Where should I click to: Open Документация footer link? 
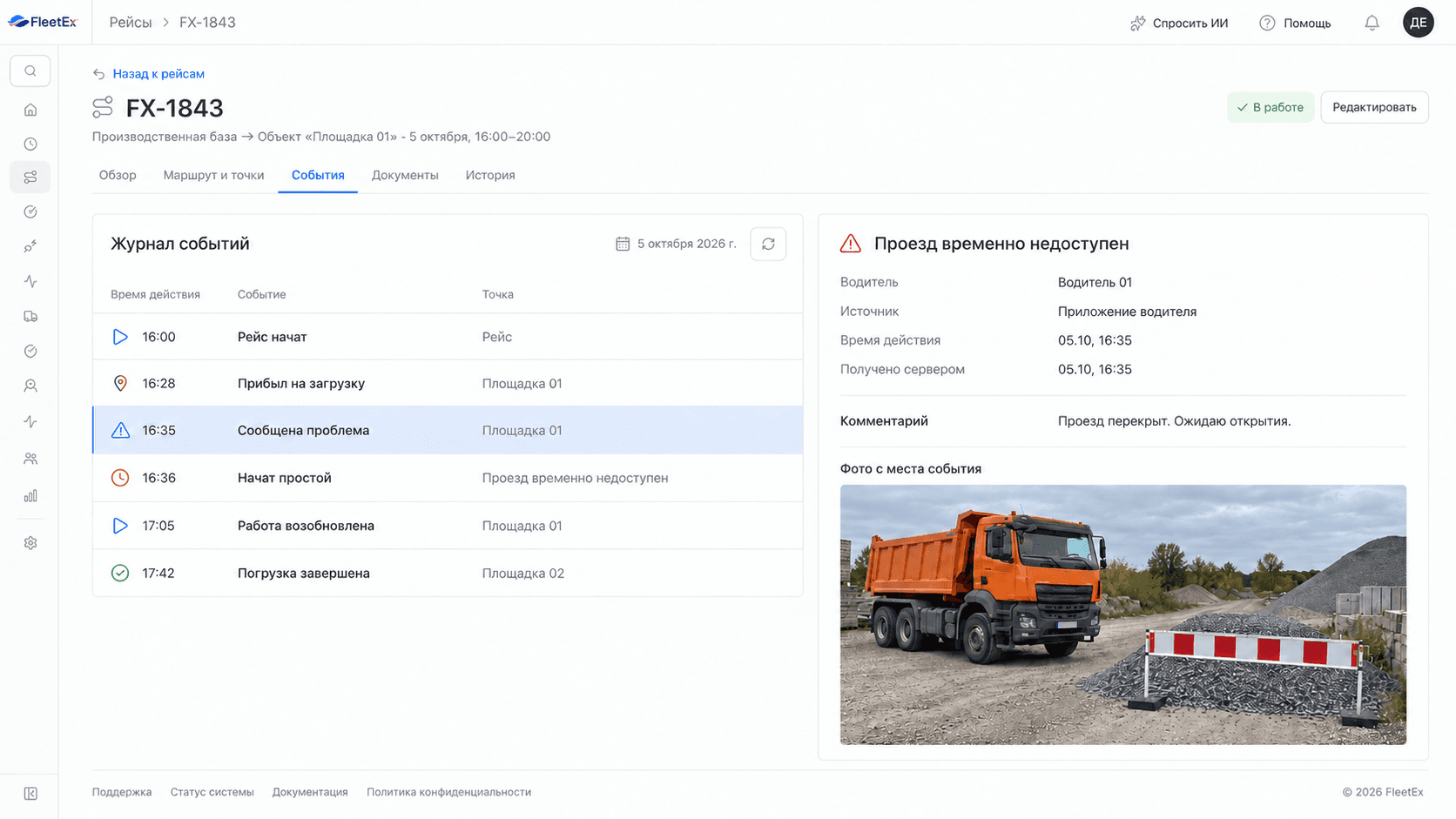coord(310,792)
